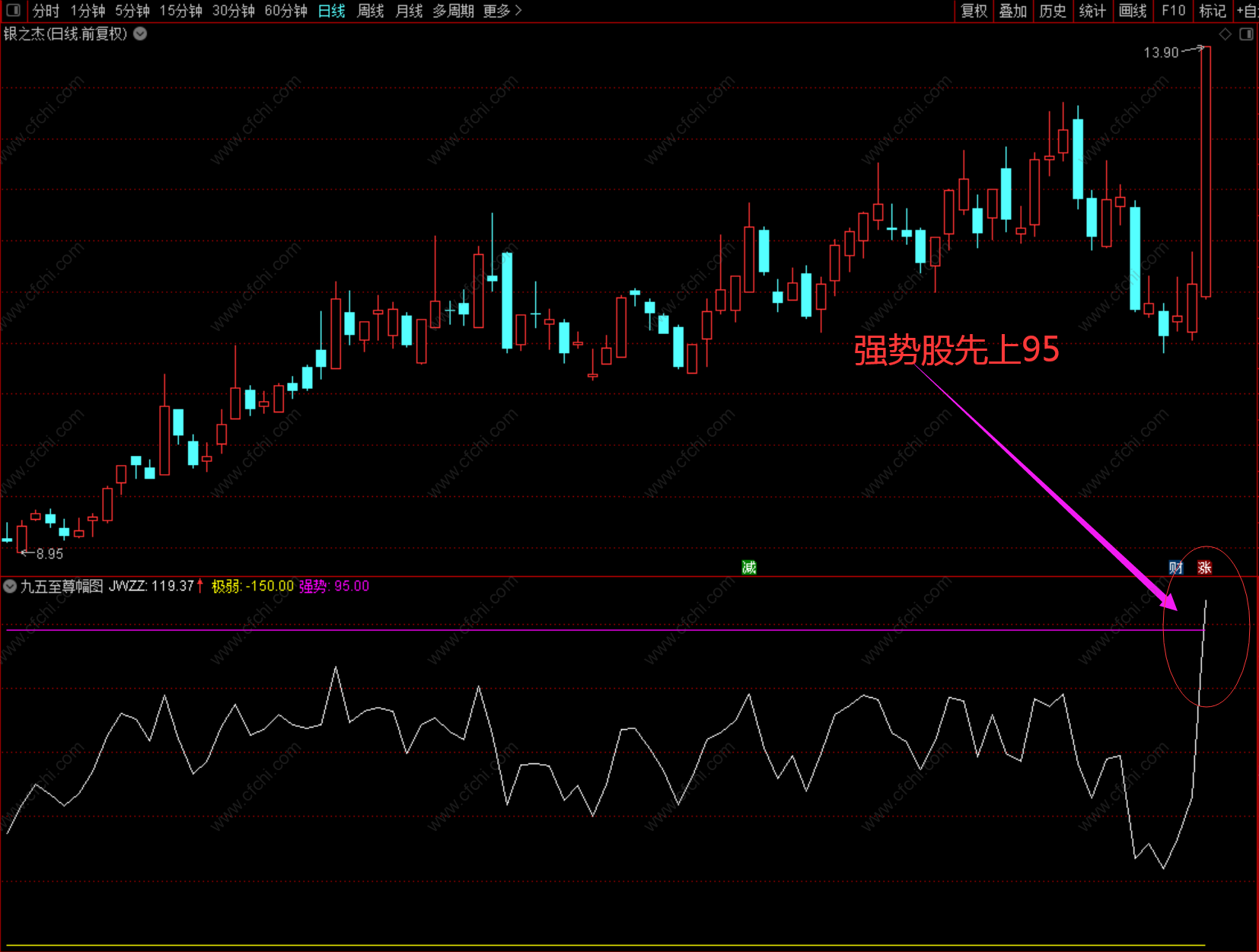Click the red 涨 marker

click(x=1204, y=567)
